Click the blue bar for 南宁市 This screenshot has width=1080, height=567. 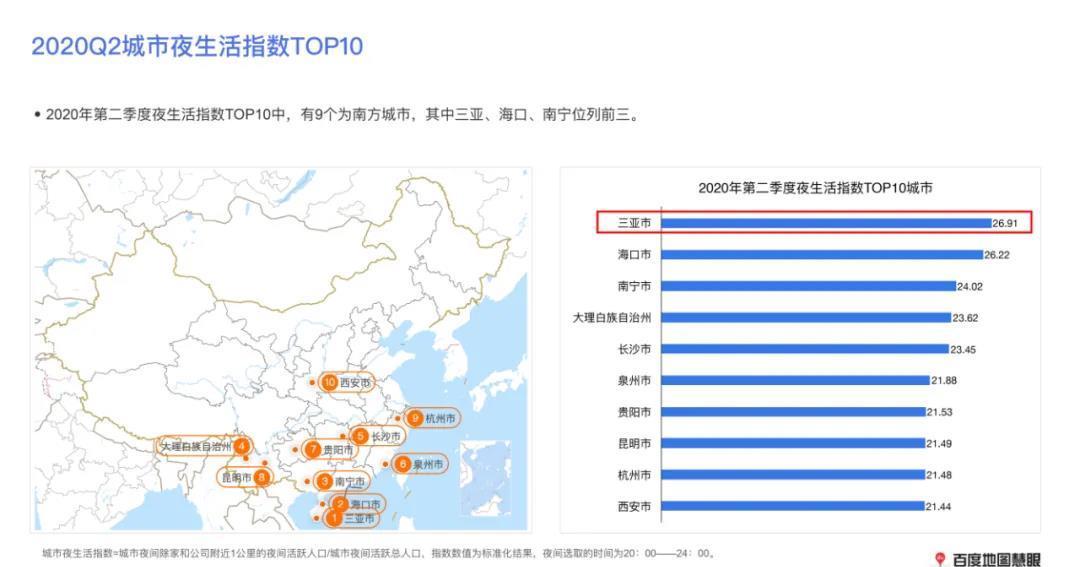click(809, 286)
